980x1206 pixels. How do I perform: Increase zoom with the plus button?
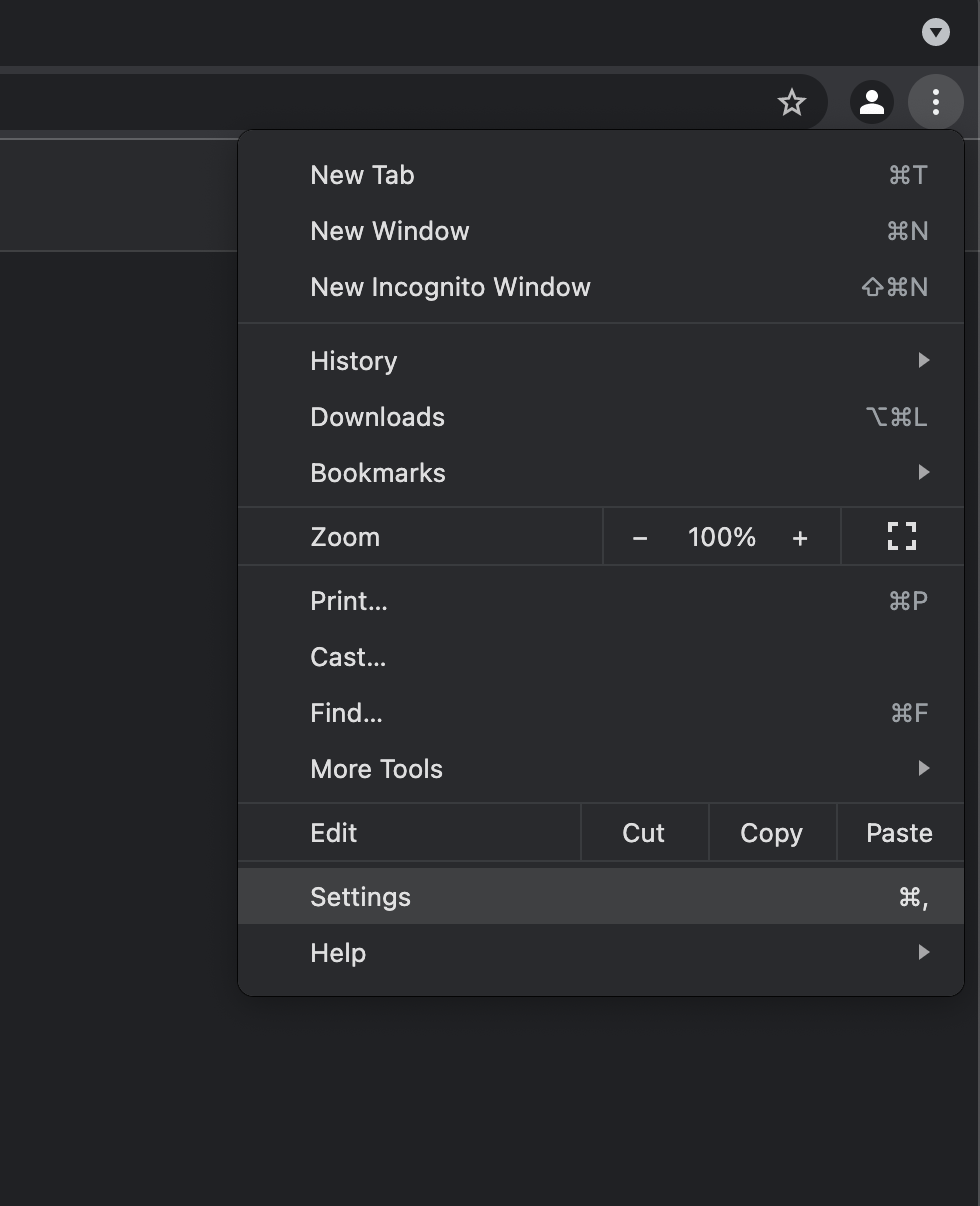click(x=799, y=538)
